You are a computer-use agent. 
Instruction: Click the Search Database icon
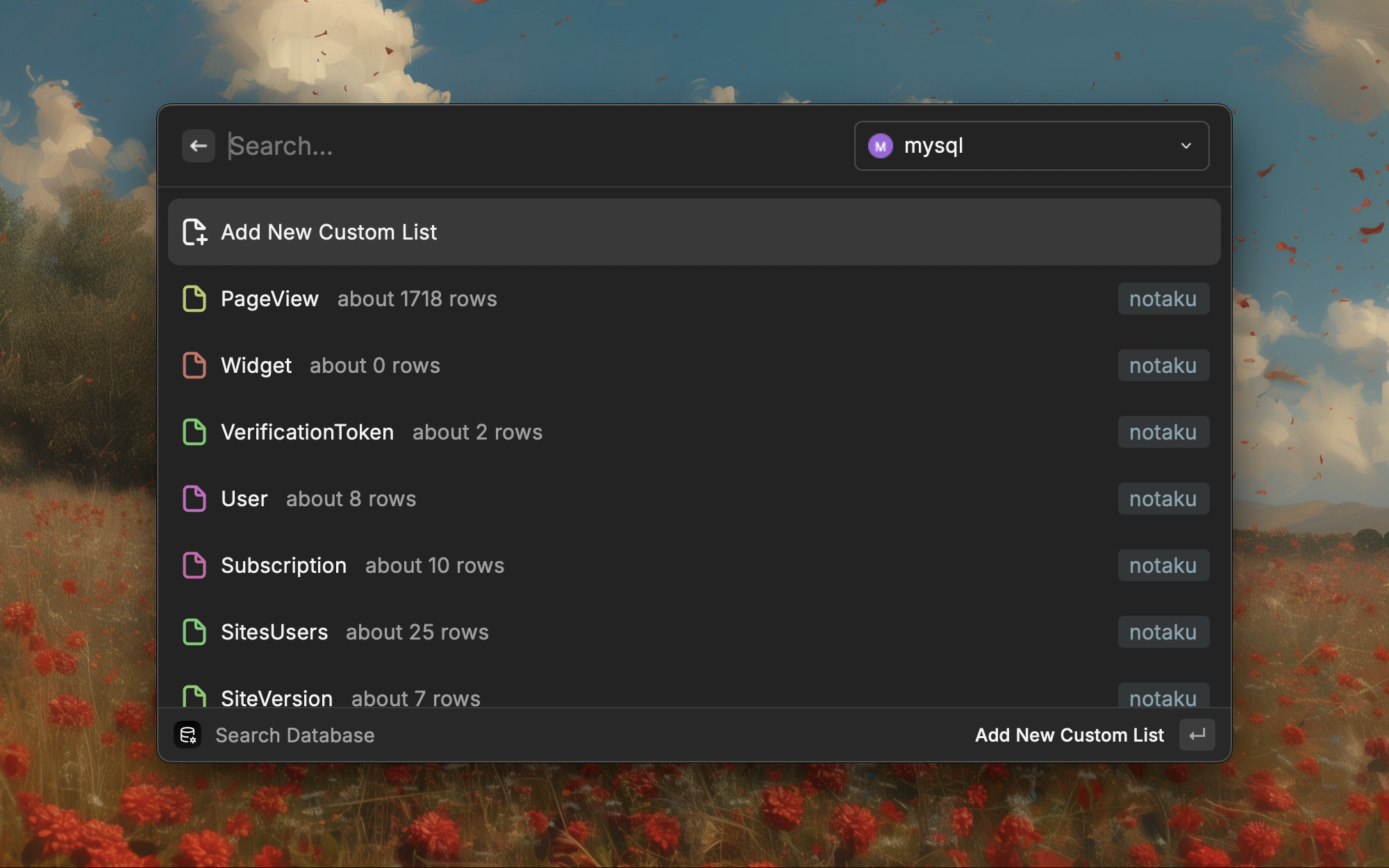click(x=189, y=735)
